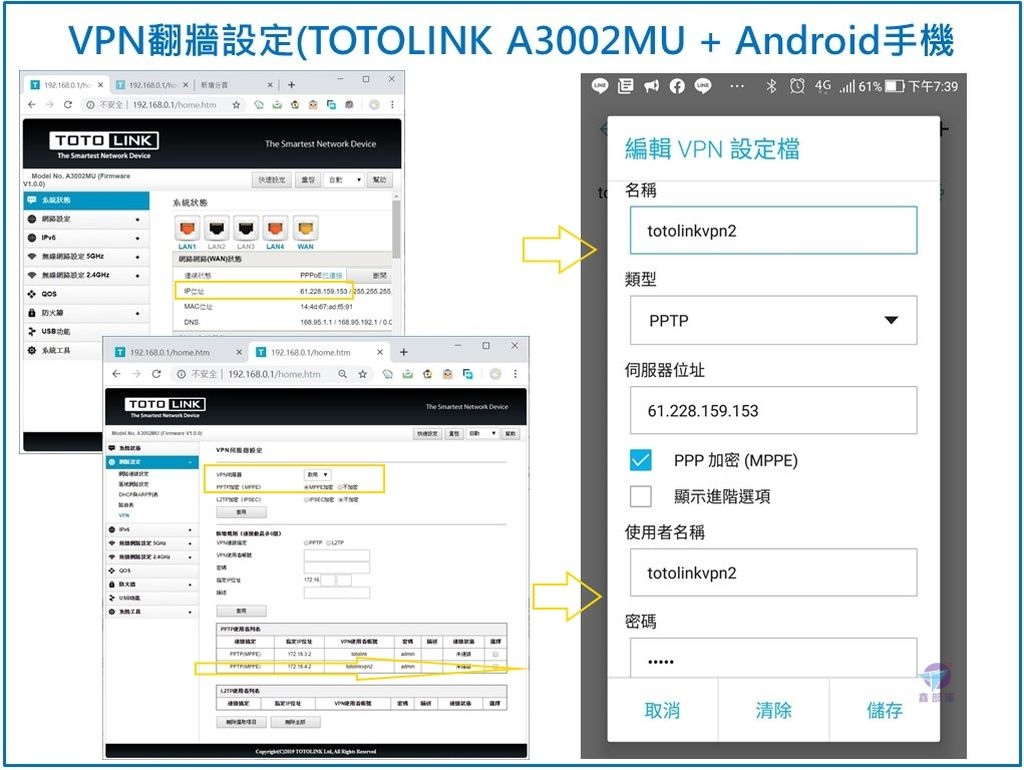Expand IPv6 menu in back window sidebar
The height and width of the screenshot is (770, 1024).
click(86, 238)
